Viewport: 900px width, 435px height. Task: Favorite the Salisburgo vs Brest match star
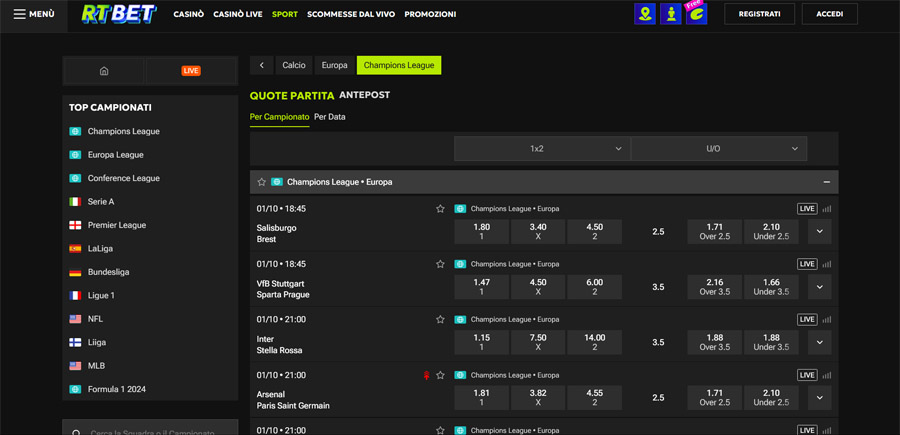(x=440, y=209)
